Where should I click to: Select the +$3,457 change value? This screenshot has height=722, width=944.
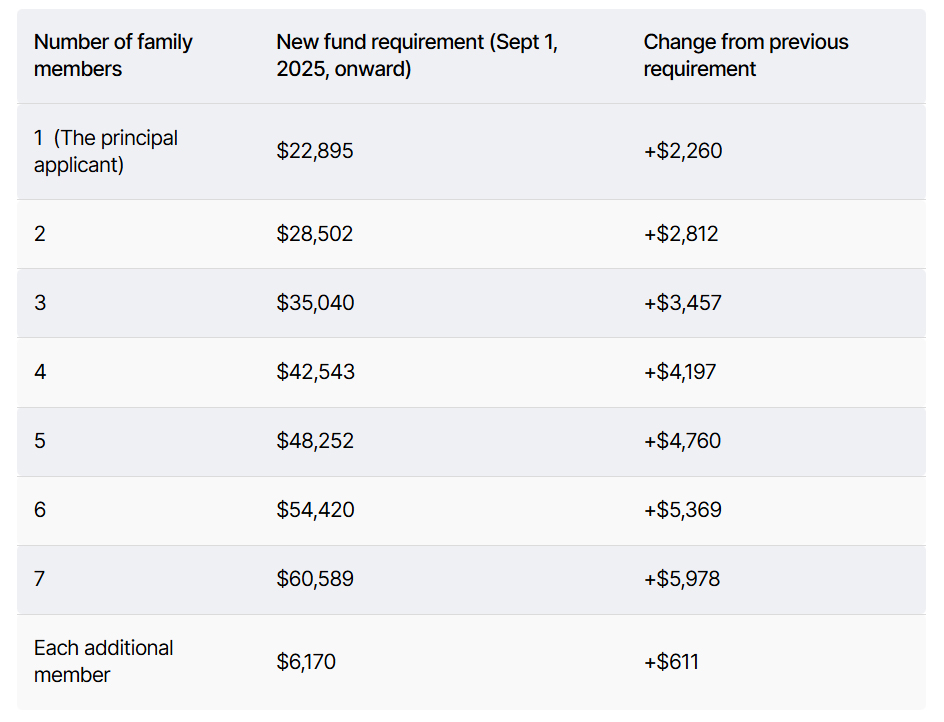tap(683, 303)
